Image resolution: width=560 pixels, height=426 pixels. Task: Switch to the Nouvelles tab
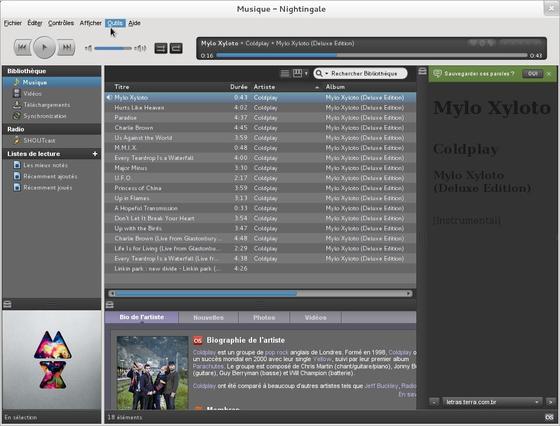tap(209, 317)
